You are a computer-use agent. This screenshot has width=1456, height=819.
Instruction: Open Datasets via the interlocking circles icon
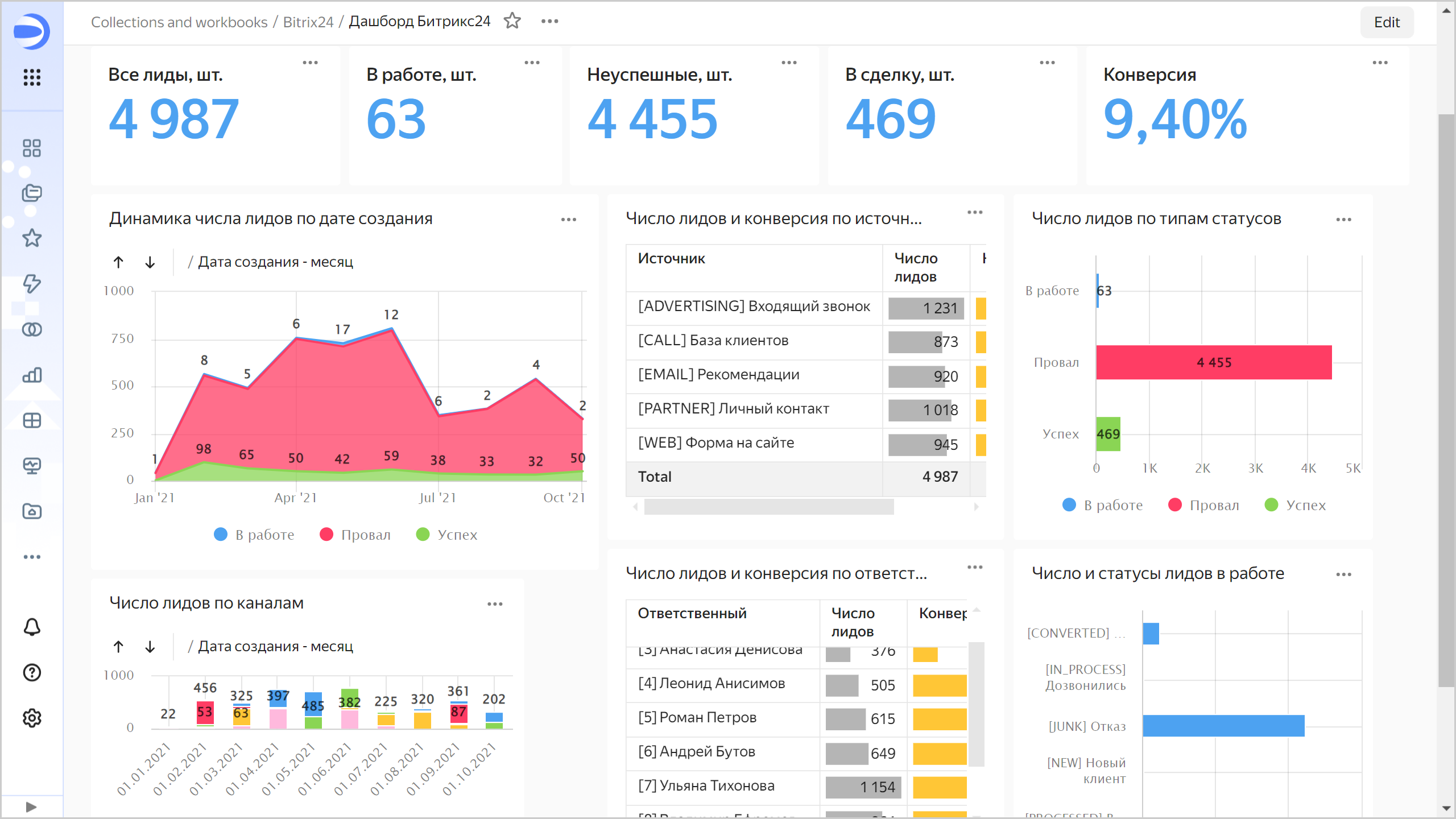pos(31,329)
